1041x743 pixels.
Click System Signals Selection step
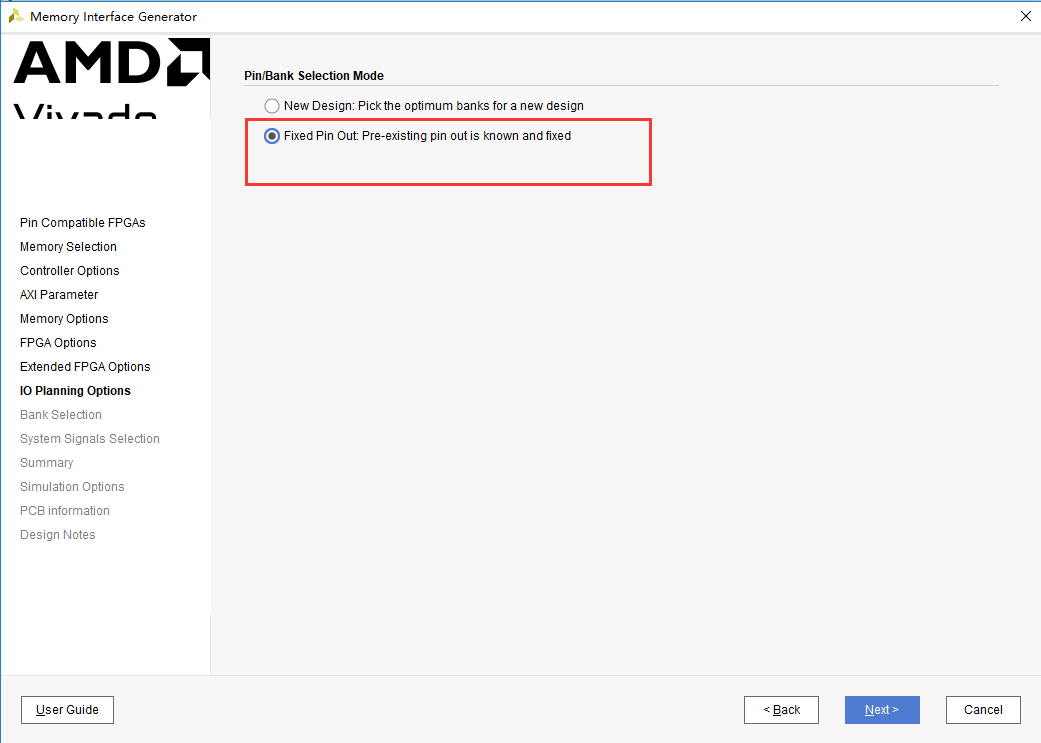pos(90,438)
